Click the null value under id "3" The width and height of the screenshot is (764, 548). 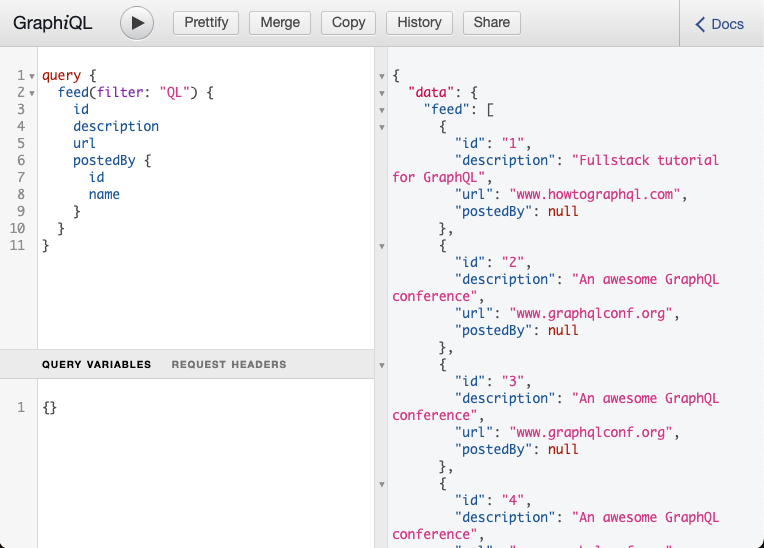[563, 449]
